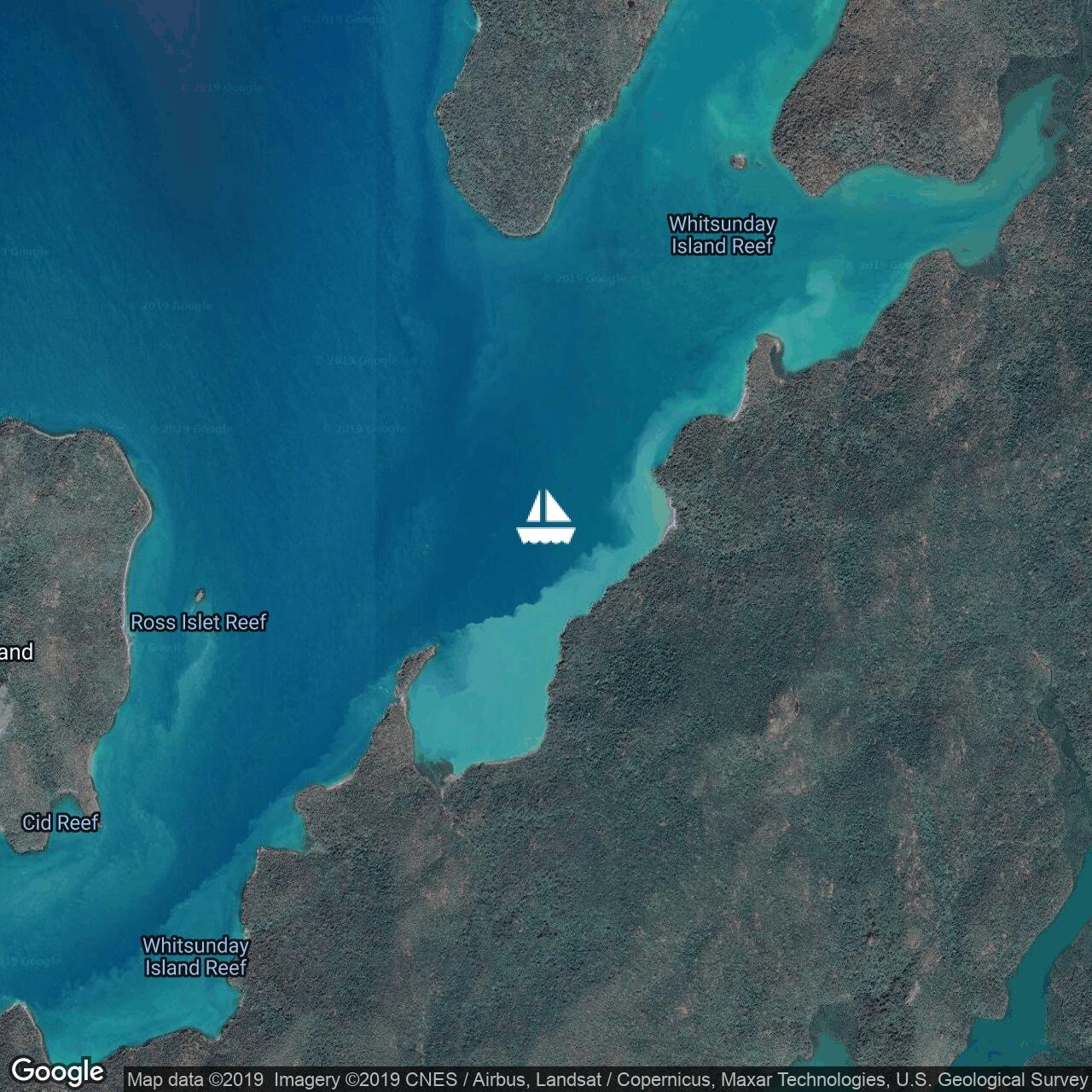Click "U.S. Geological Survey" in attribution bar

click(991, 1080)
